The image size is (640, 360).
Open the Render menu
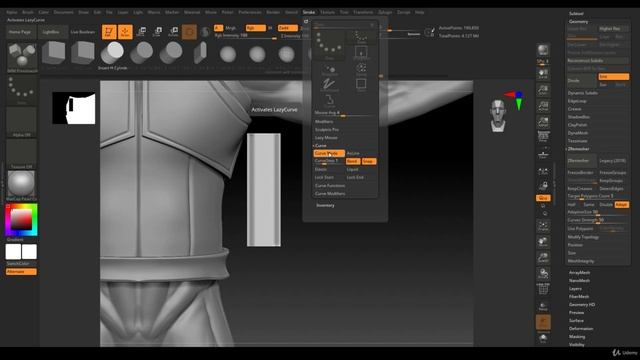click(273, 12)
